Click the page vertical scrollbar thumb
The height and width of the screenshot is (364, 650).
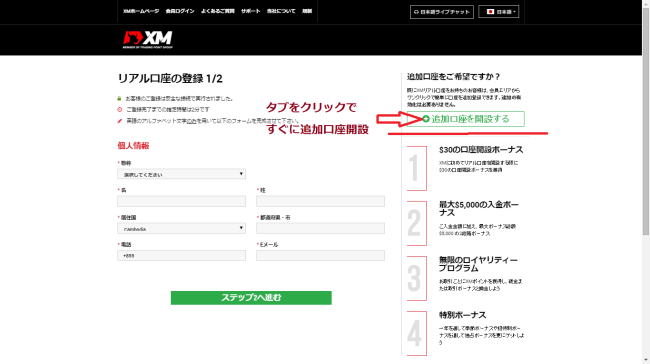646,120
